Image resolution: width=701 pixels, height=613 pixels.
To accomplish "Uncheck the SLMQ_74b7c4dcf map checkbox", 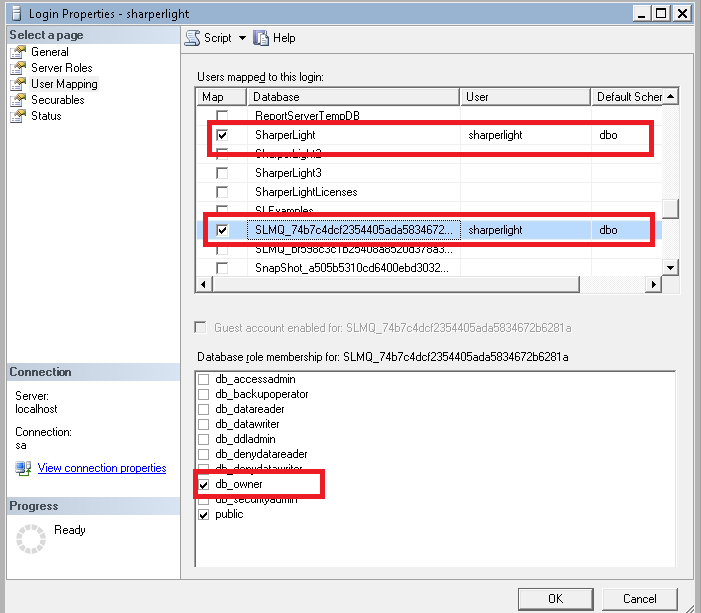I will 222,230.
